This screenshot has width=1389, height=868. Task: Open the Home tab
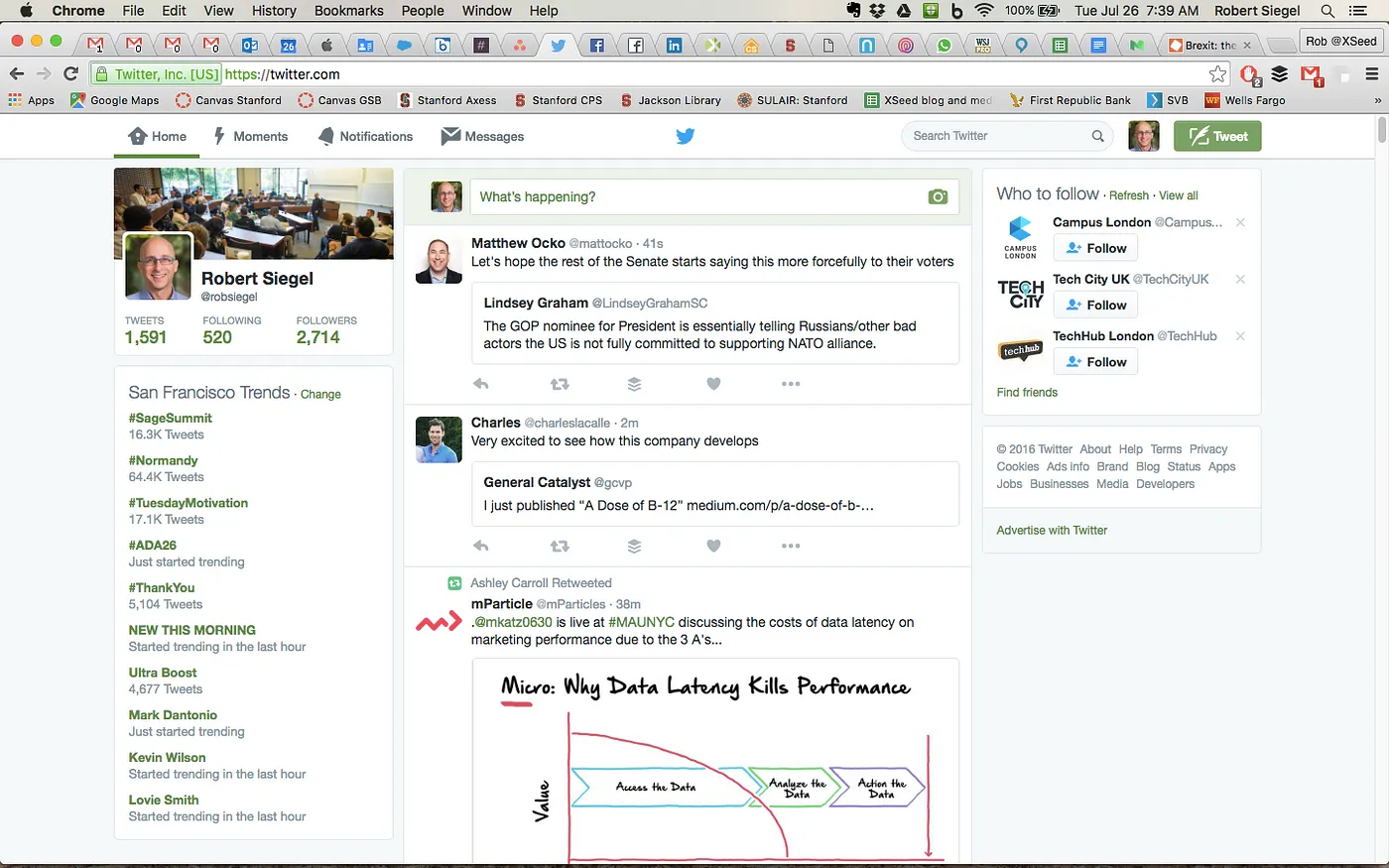157,136
